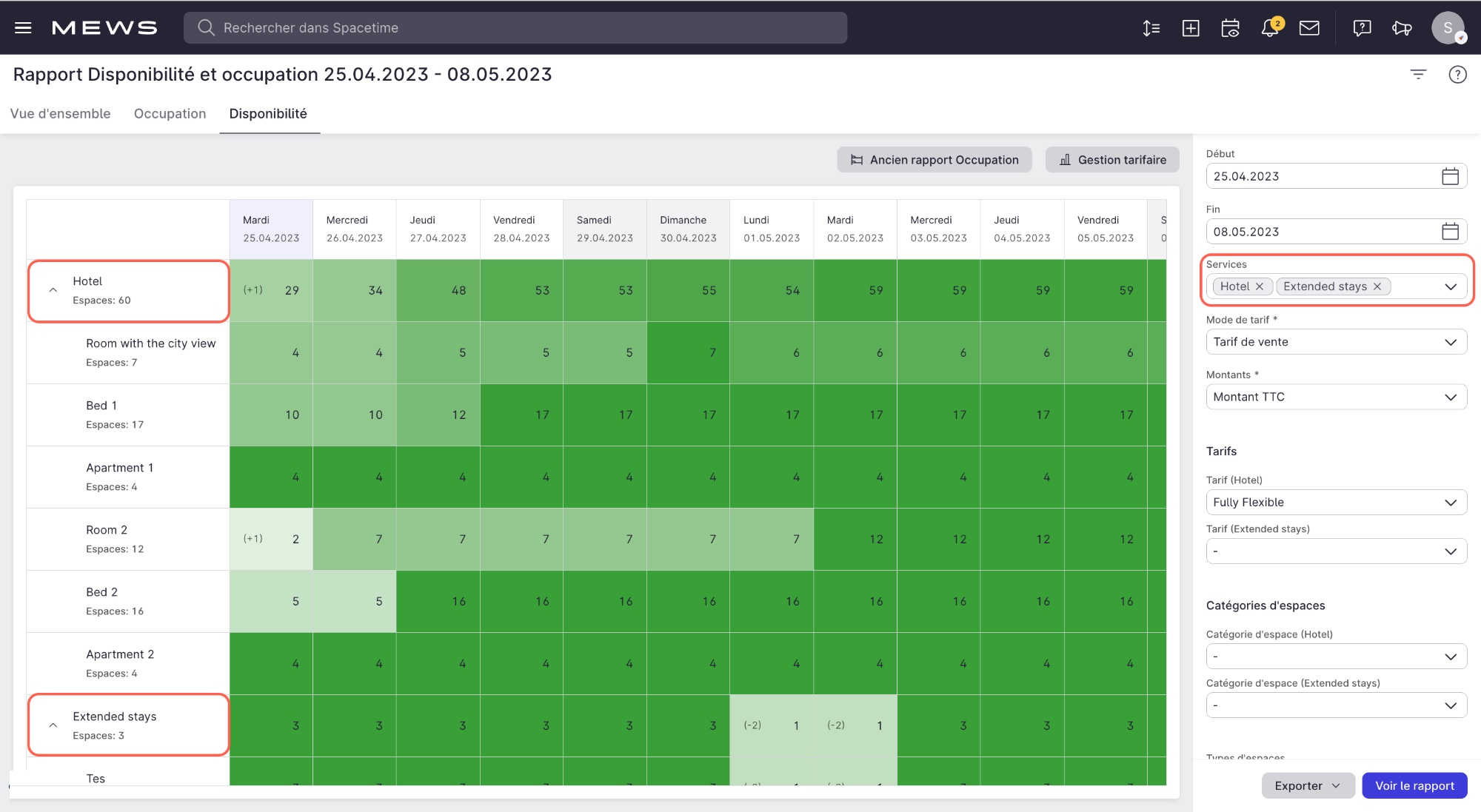Remove the Extended stays service tag
1481x812 pixels.
point(1377,286)
